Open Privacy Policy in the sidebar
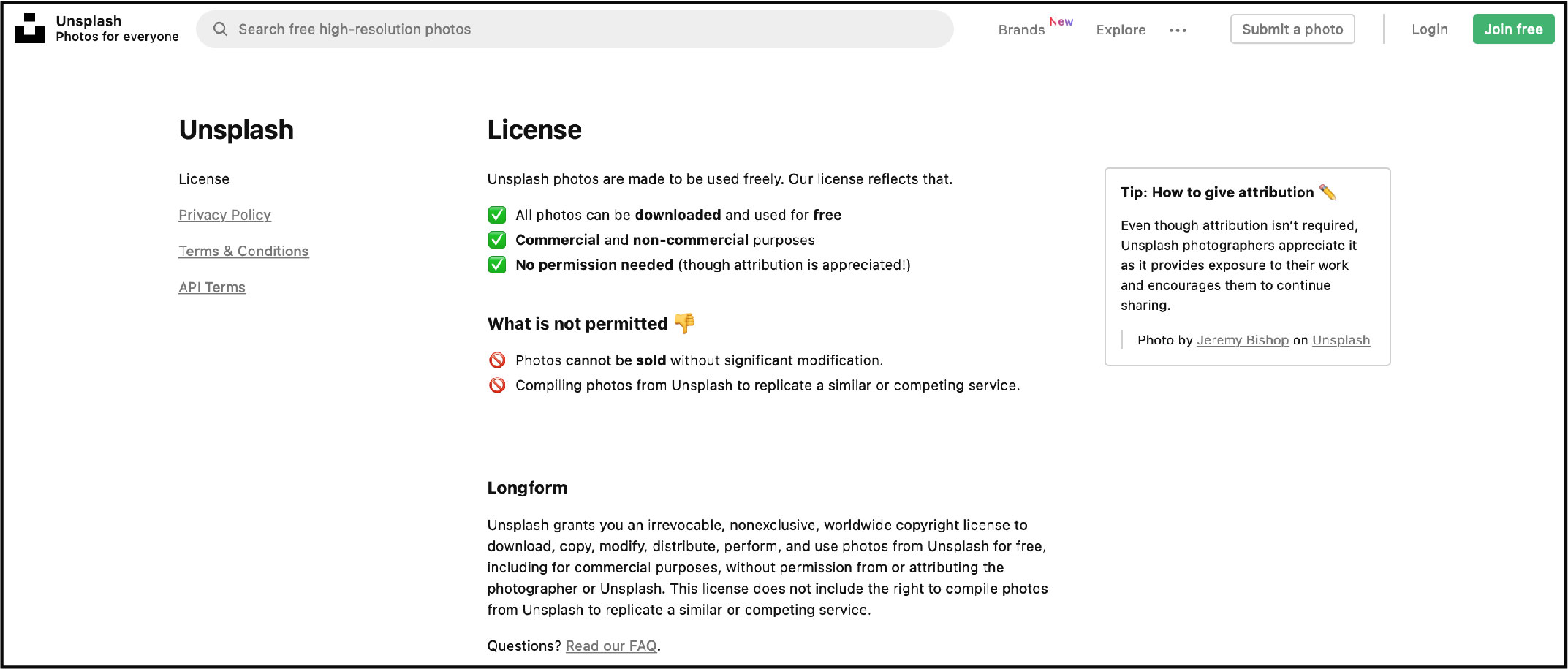 pos(224,215)
